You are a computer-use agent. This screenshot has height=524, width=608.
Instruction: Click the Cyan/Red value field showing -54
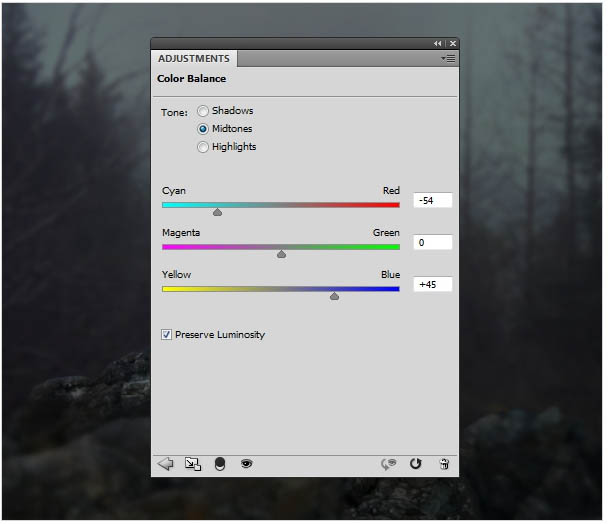pyautogui.click(x=433, y=201)
